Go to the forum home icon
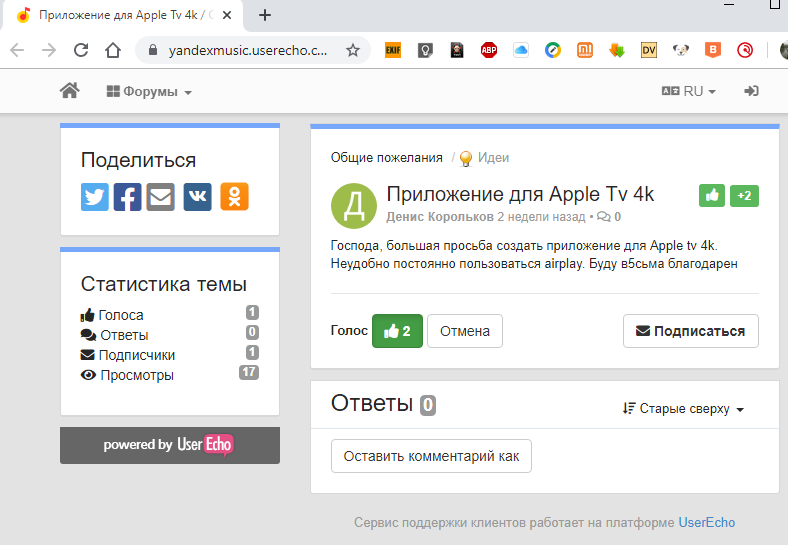Screen dimensions: 788x545 tap(69, 91)
